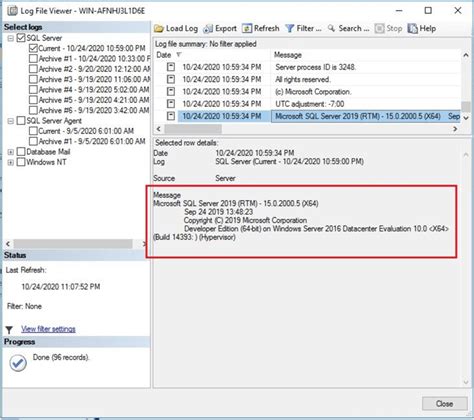Viewport: 474px width, 420px height.
Task: Select the 'Server process ID is 3248' message
Action: [x=316, y=67]
